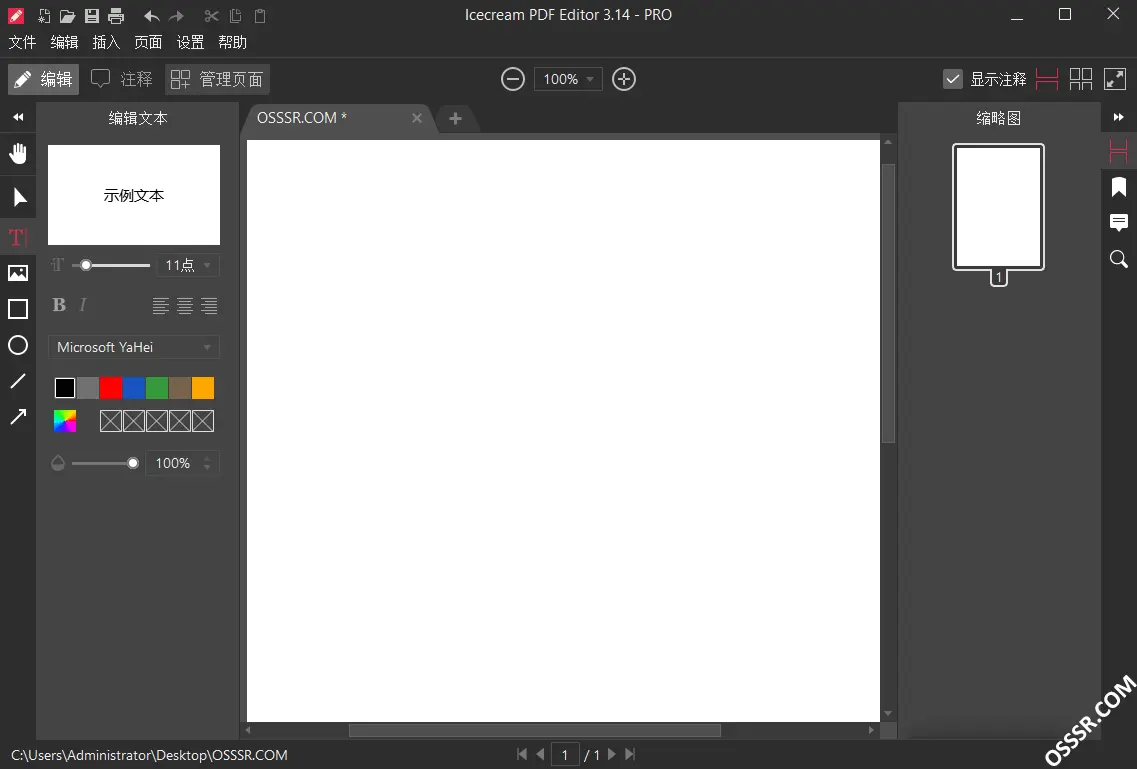1137x769 pixels.
Task: Align text to the left
Action: coord(161,306)
